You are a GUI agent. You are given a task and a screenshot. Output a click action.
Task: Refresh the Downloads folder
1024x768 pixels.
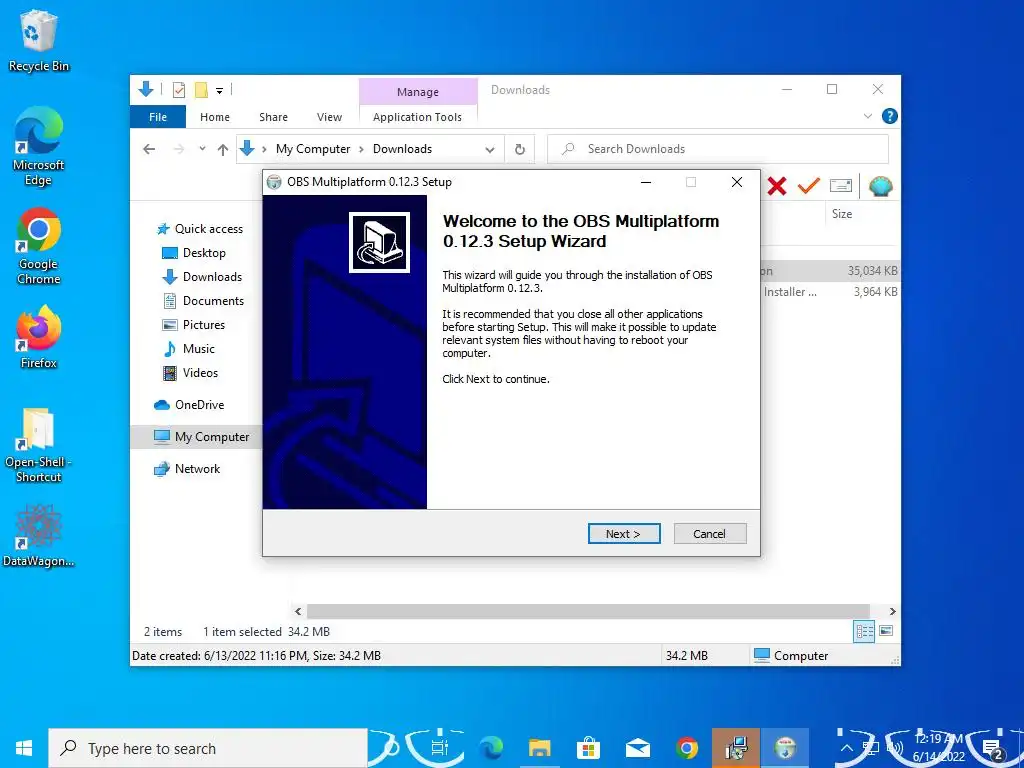(x=520, y=149)
